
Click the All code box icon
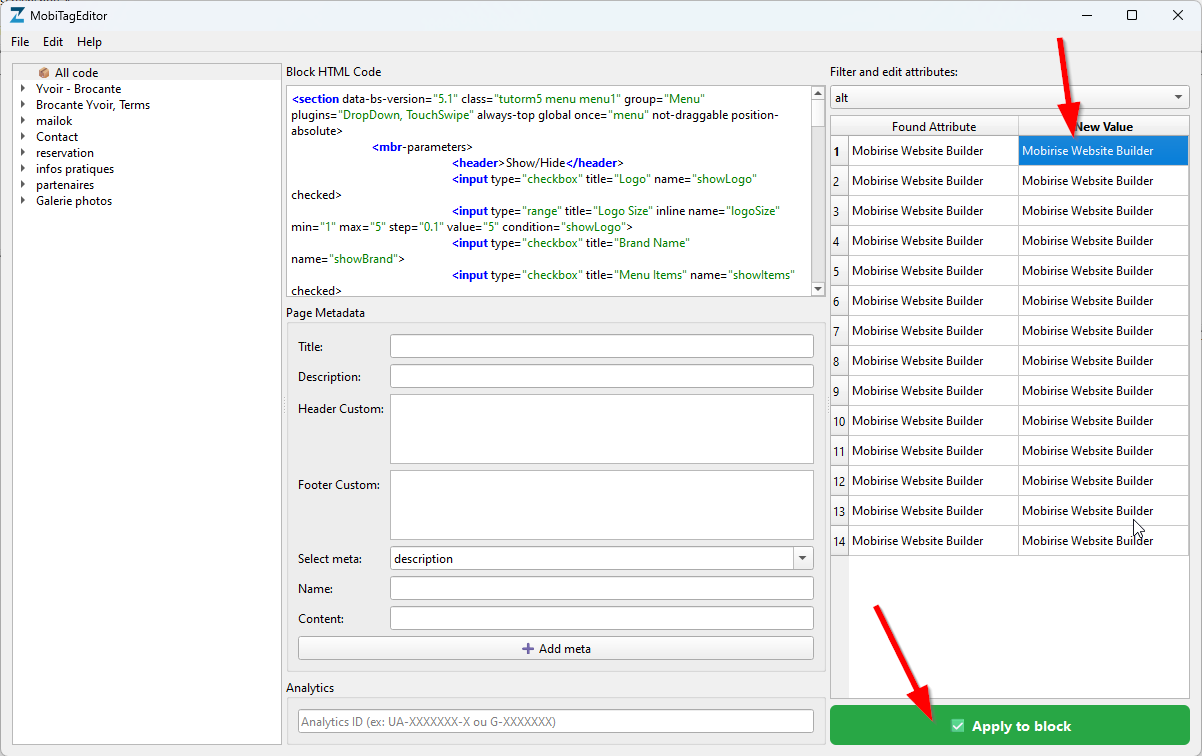coord(44,73)
